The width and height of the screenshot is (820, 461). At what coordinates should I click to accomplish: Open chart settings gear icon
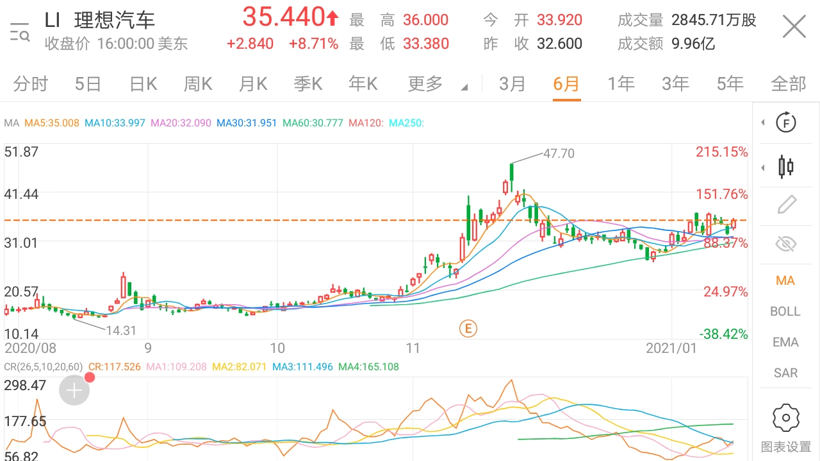coord(785,418)
